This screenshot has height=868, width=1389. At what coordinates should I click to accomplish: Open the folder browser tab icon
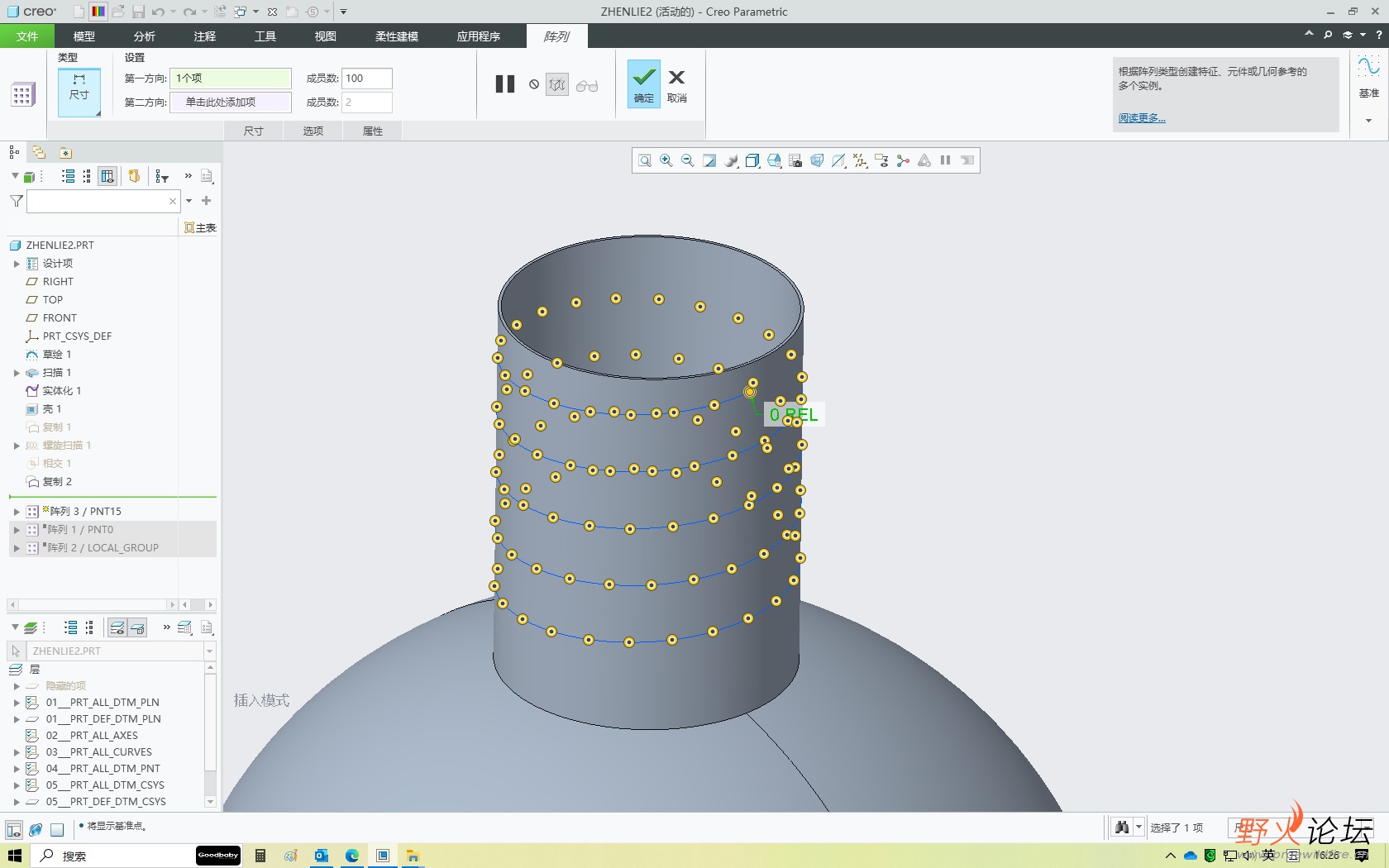click(x=39, y=152)
